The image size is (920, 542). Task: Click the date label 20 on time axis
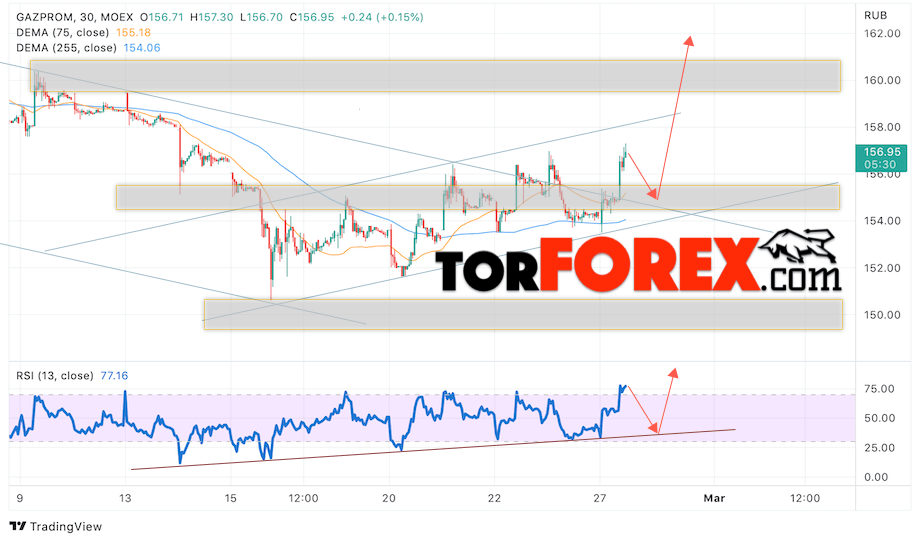pyautogui.click(x=389, y=498)
